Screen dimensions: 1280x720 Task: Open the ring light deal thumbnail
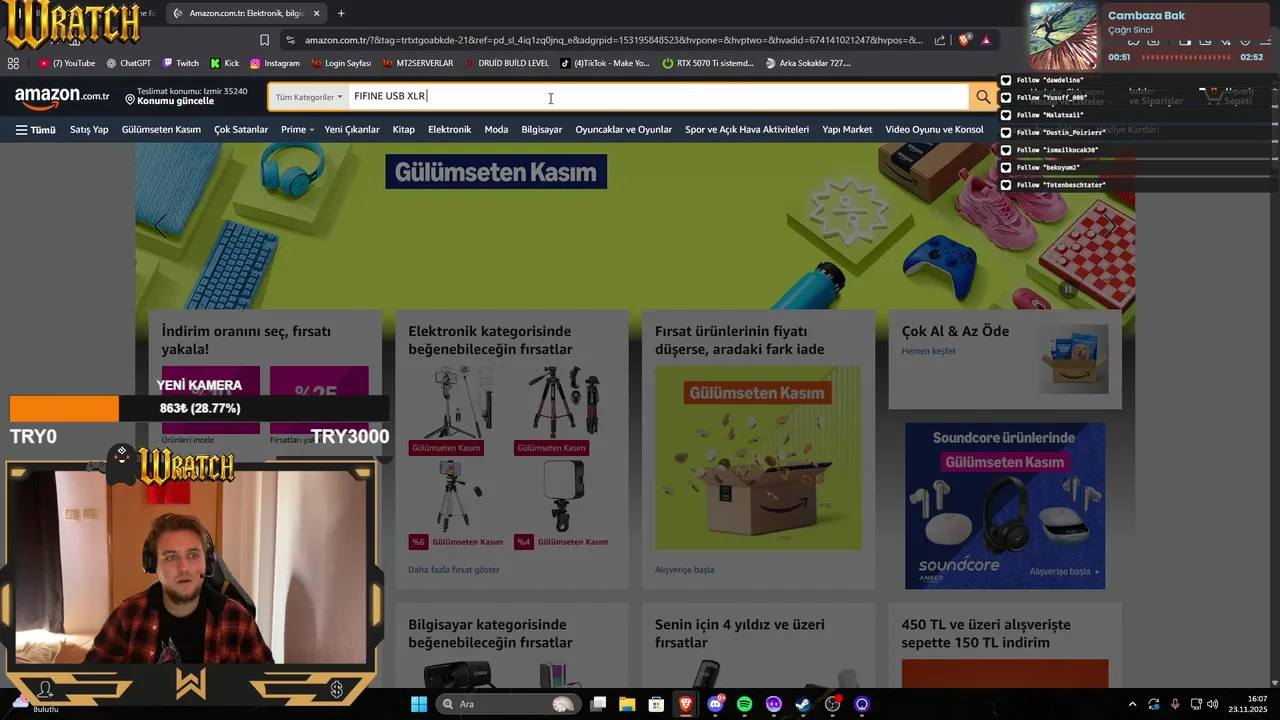click(565, 497)
